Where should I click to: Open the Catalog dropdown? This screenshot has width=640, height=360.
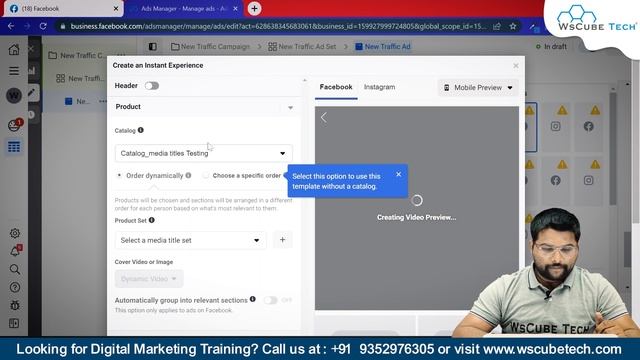click(x=204, y=153)
